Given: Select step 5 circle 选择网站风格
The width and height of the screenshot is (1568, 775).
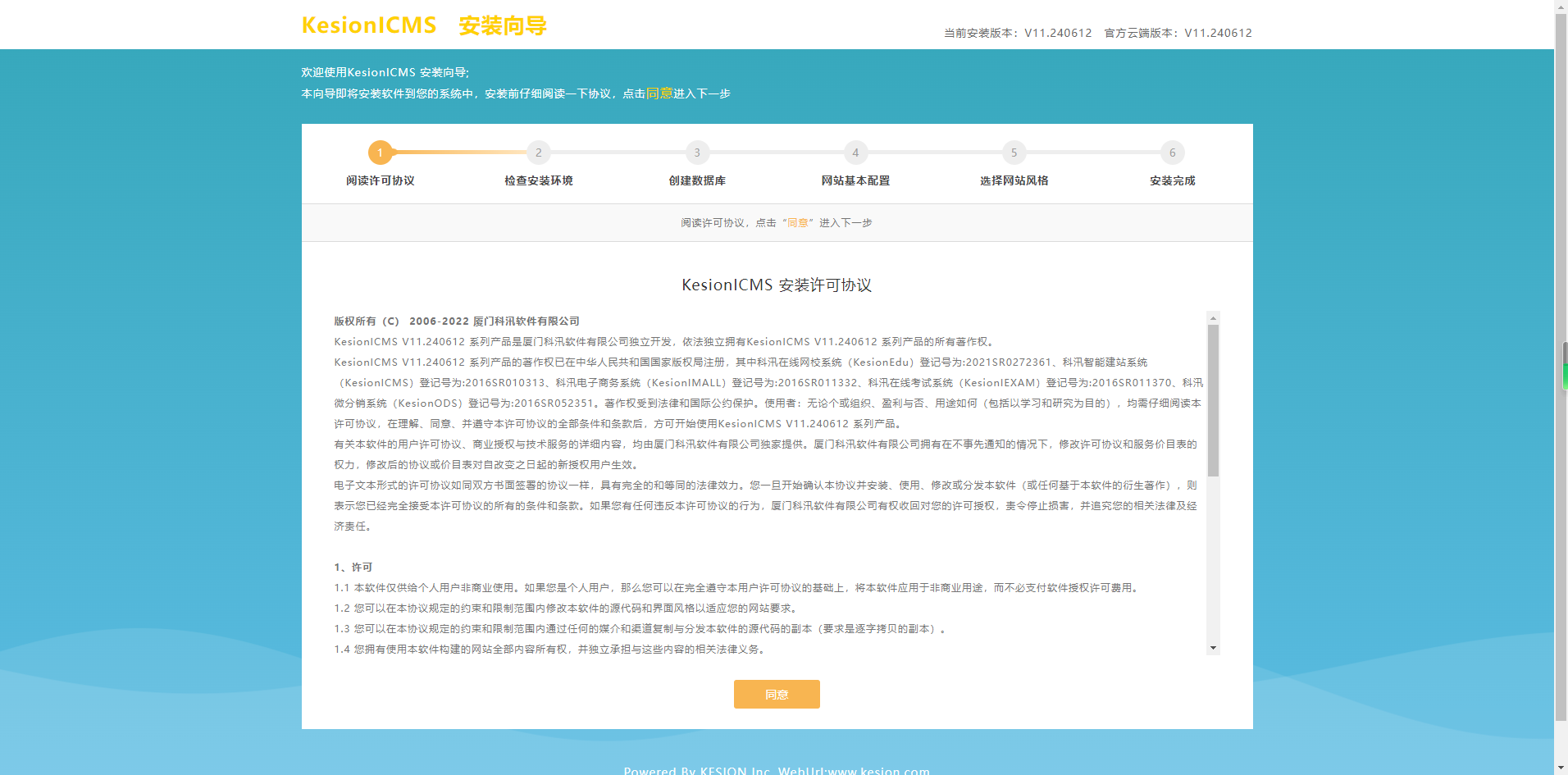Looking at the screenshot, I should [x=1014, y=153].
